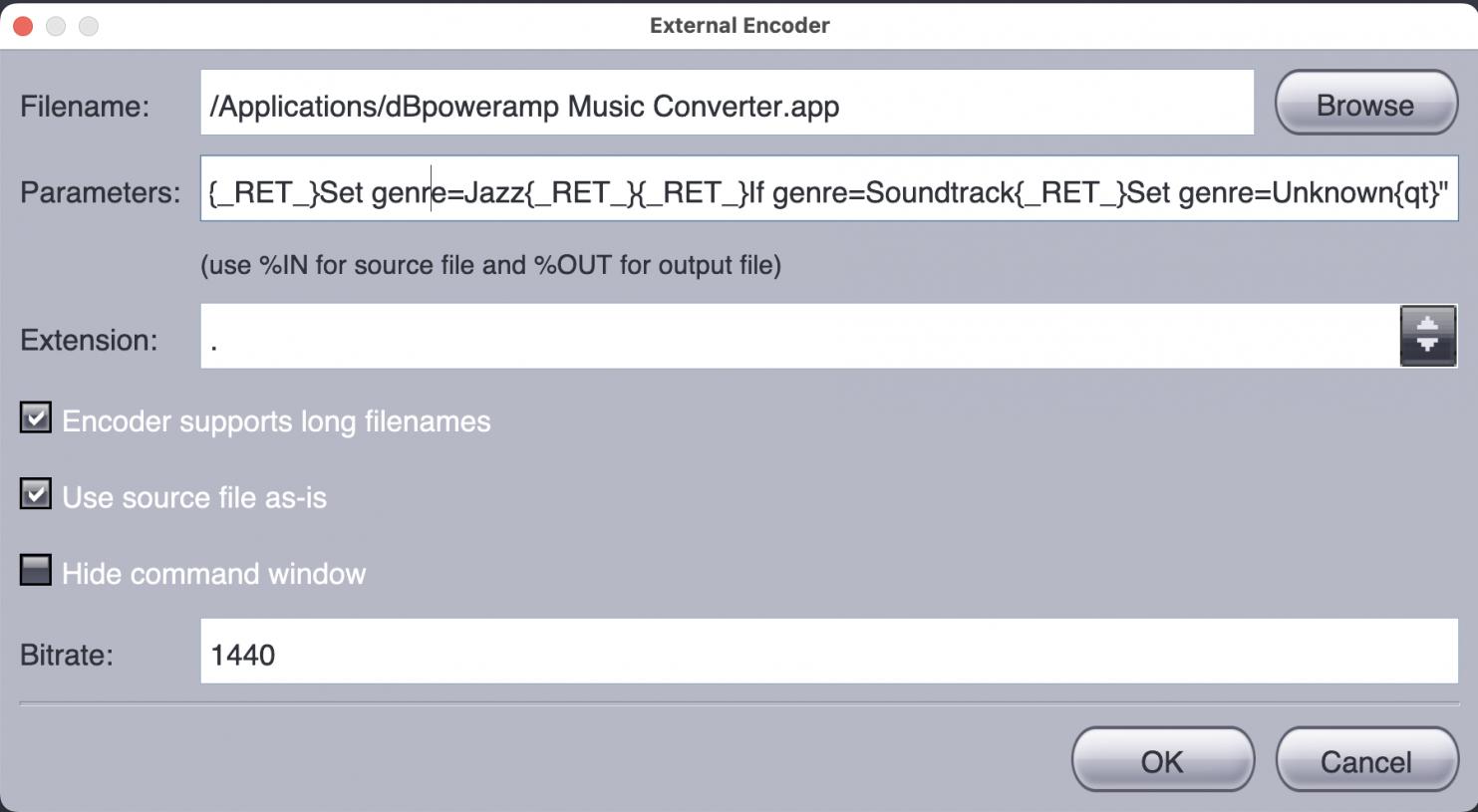Uncheck Encoder supports long filenames
The height and width of the screenshot is (812, 1478).
[x=36, y=418]
